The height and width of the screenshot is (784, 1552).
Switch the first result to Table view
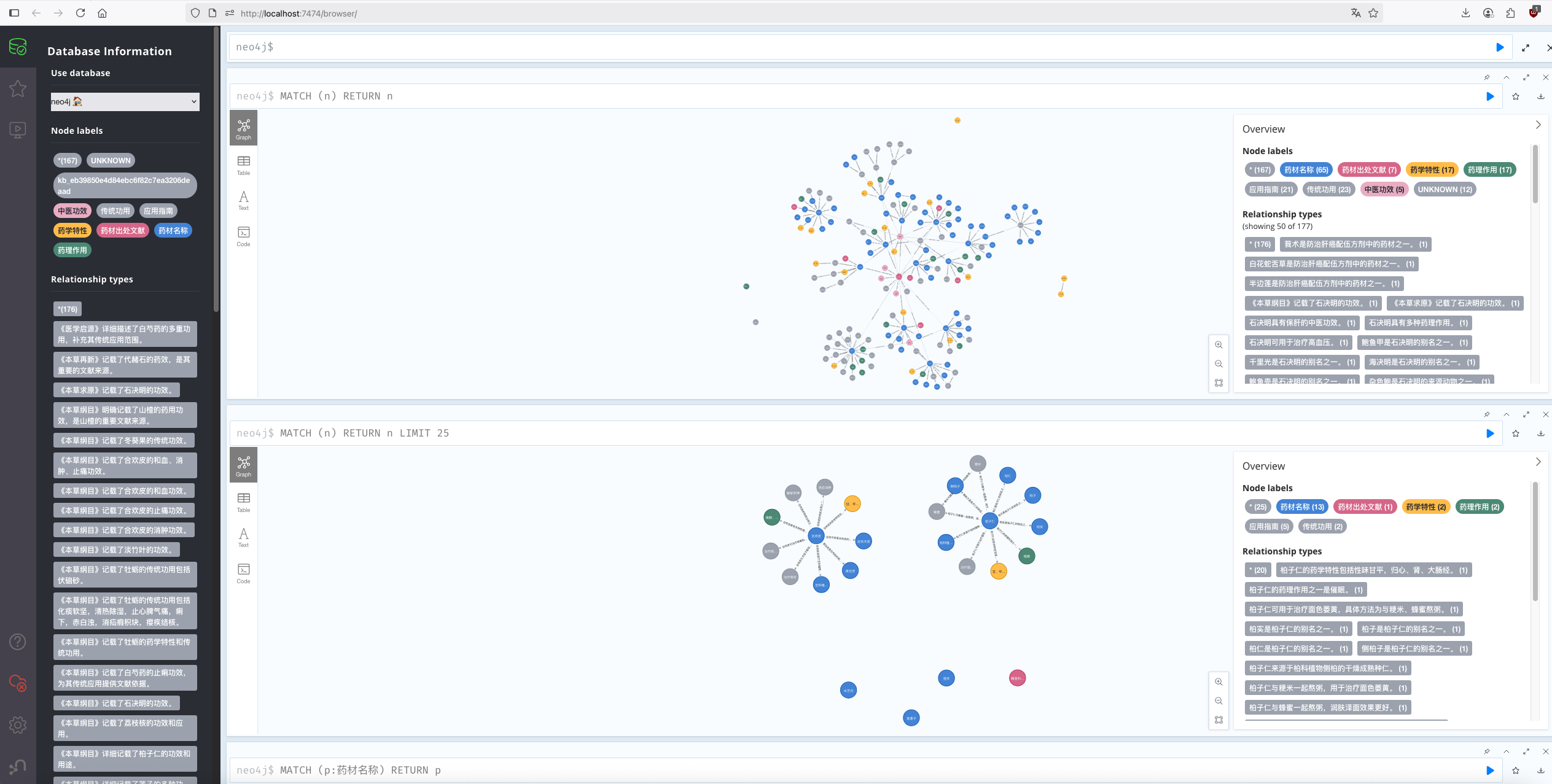243,165
